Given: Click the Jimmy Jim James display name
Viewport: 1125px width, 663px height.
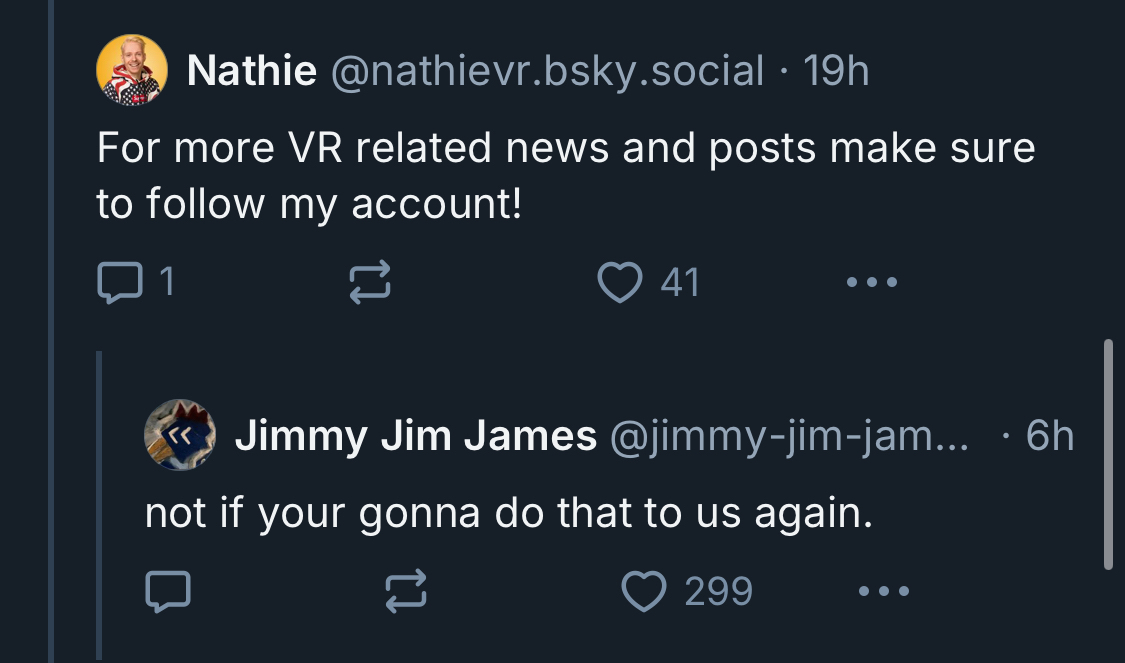Looking at the screenshot, I should click(415, 436).
